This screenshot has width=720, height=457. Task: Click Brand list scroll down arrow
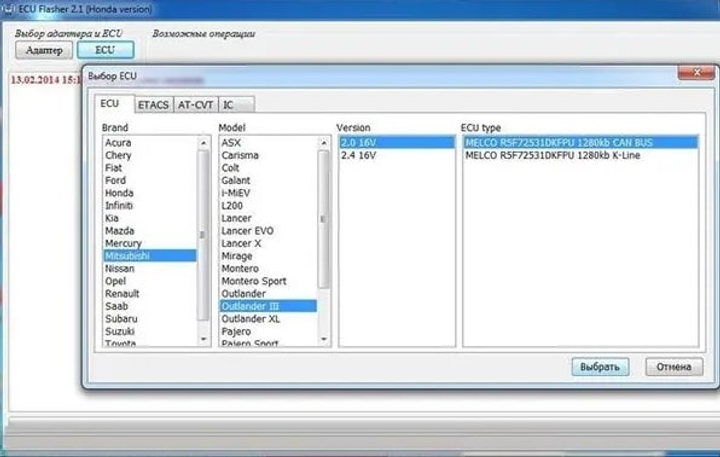click(203, 339)
